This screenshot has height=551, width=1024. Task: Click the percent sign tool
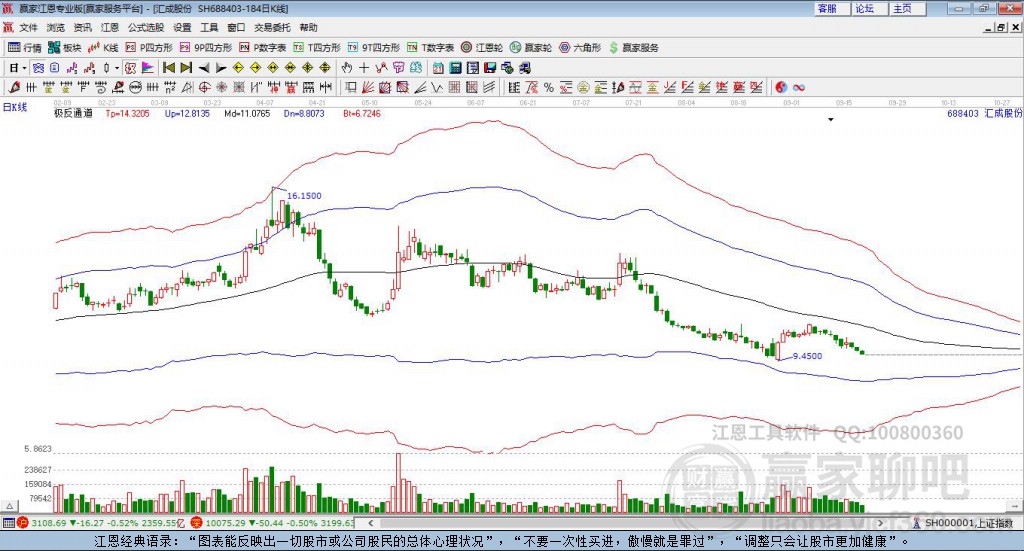(x=549, y=87)
